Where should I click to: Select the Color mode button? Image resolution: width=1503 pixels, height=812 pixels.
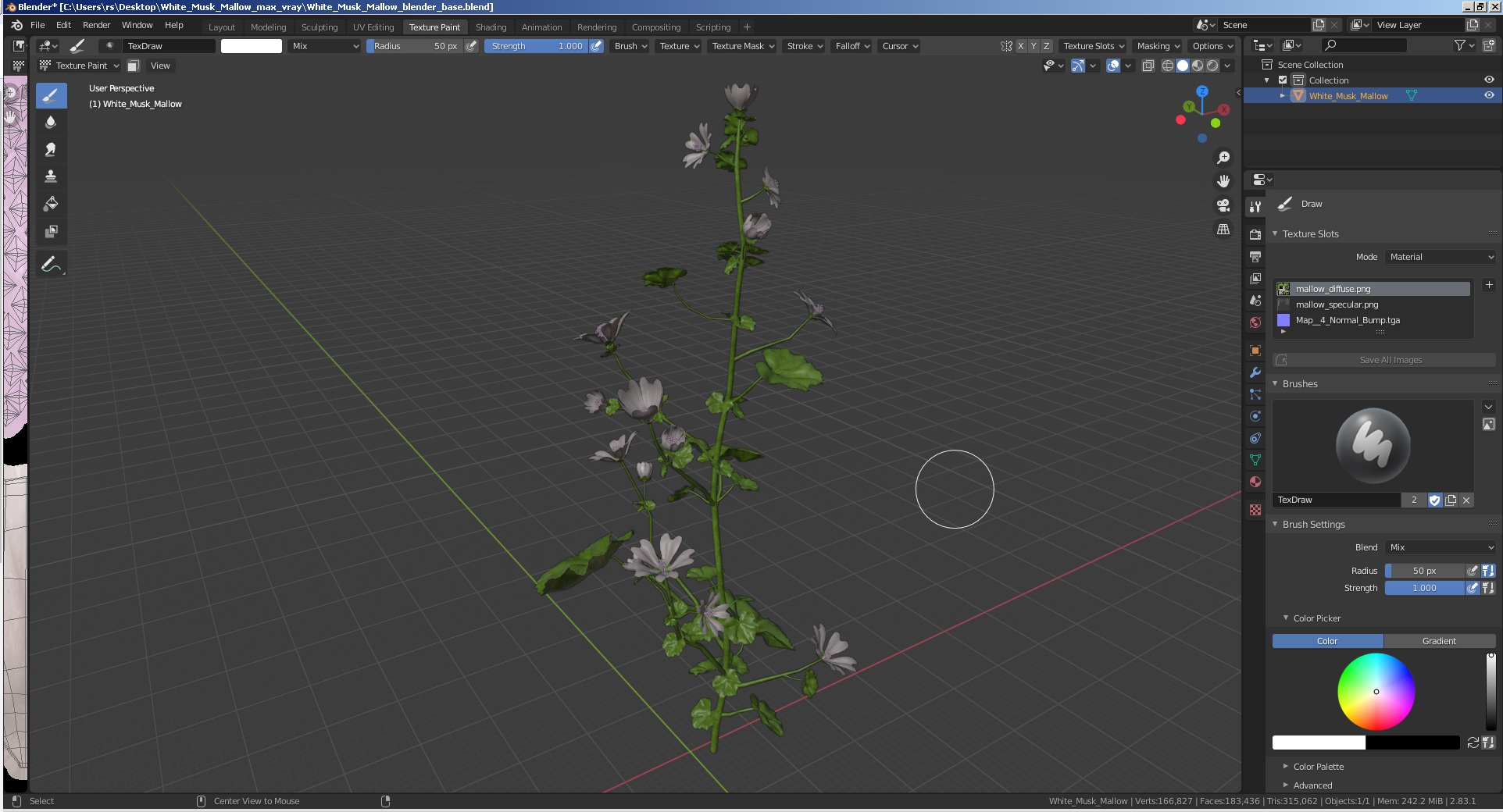(x=1327, y=641)
